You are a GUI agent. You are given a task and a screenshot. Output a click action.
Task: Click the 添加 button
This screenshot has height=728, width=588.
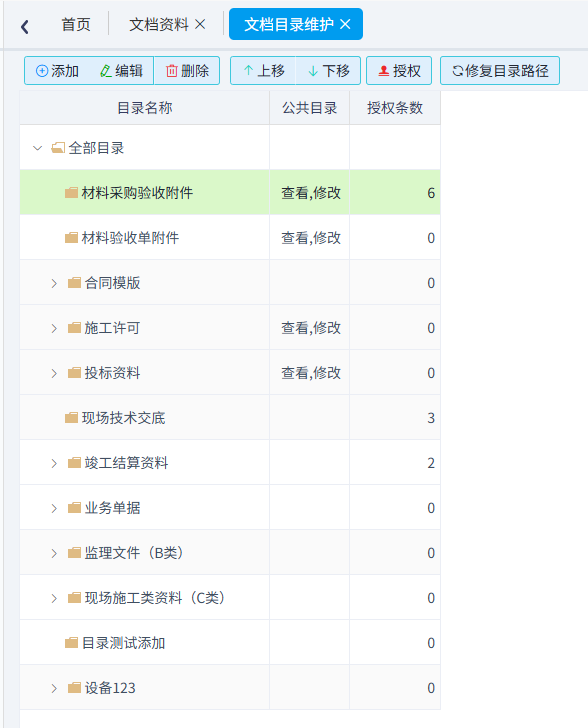[57, 71]
